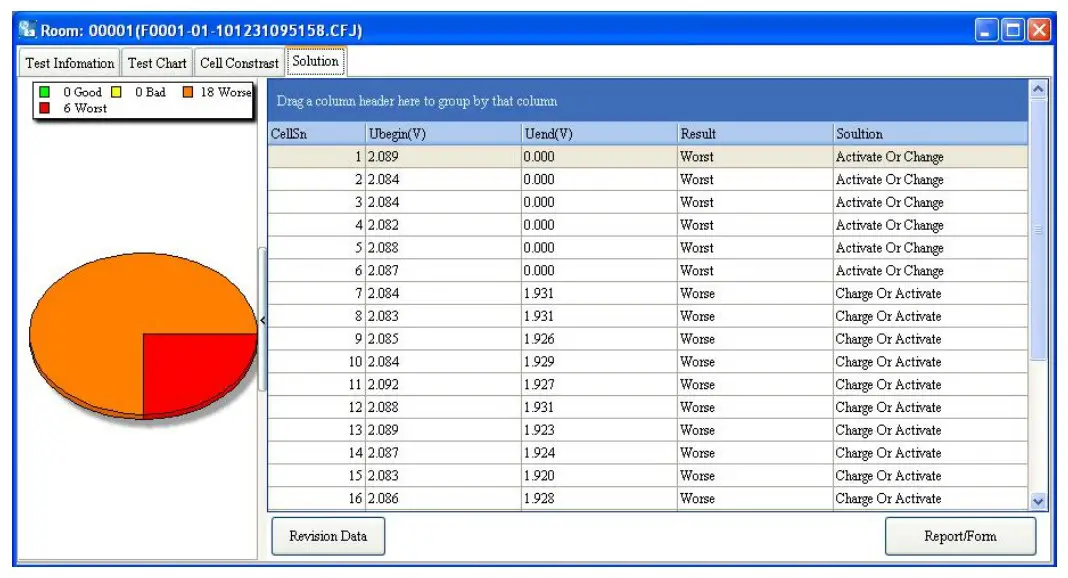
Task: Sort by the Soultion column header
Action: [930, 134]
